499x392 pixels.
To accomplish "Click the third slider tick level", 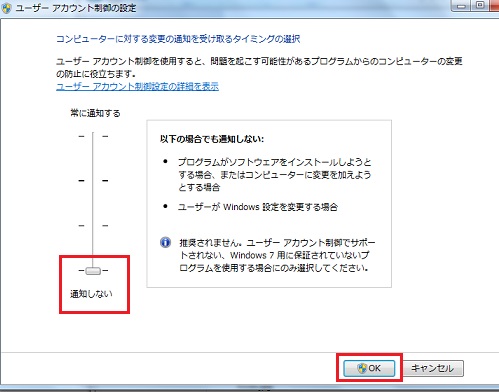I will pos(93,226).
